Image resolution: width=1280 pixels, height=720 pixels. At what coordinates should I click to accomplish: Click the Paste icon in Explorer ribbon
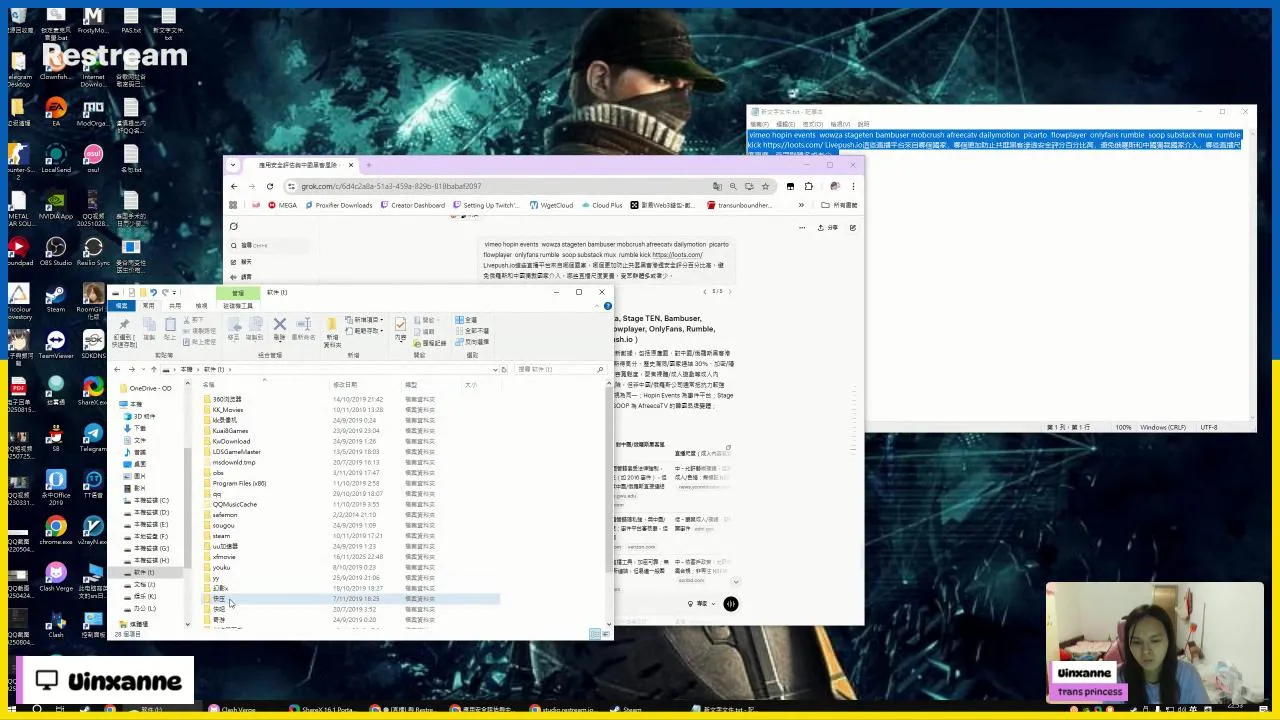[170, 328]
